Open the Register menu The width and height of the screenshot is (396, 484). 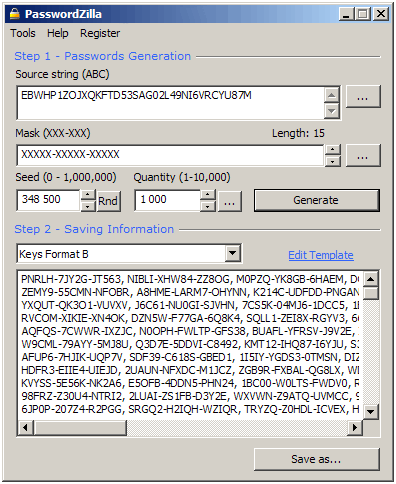click(x=100, y=33)
